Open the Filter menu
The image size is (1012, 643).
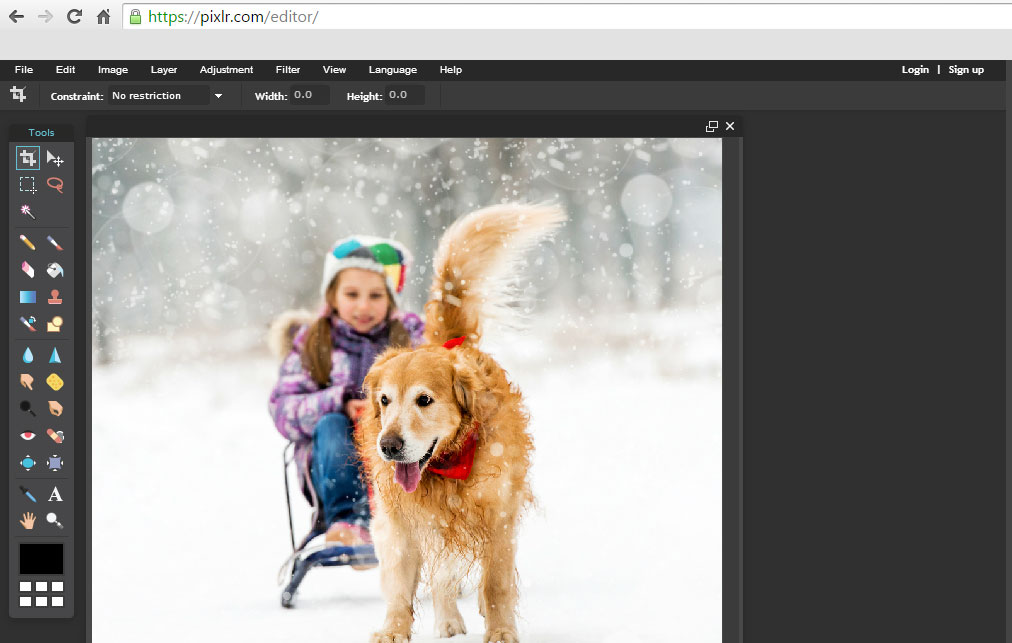288,70
